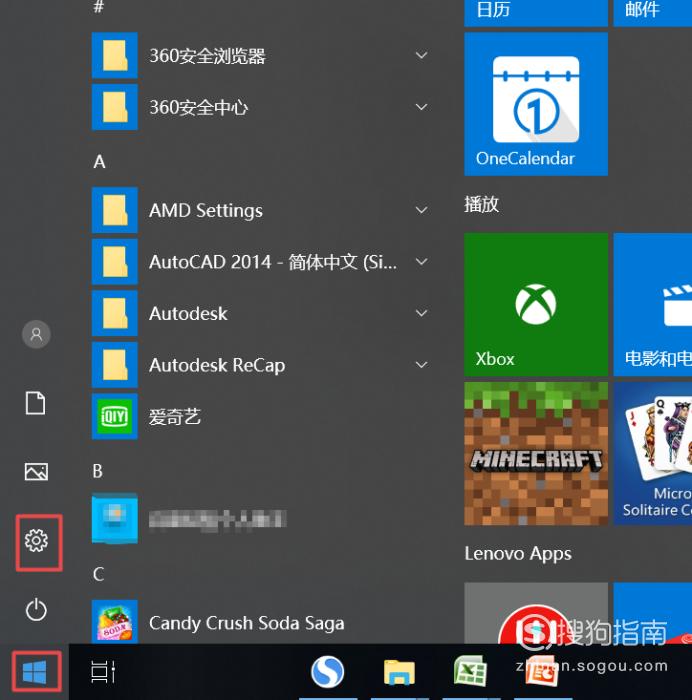Open the Xbox tile
692x700 pixels.
tap(536, 304)
